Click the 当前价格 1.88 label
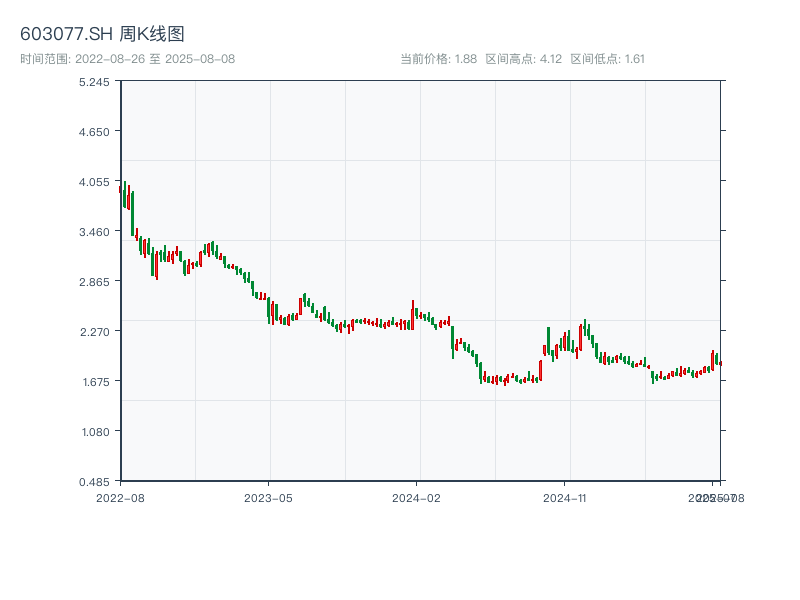Image resolution: width=800 pixels, height=600 pixels. pos(438,58)
